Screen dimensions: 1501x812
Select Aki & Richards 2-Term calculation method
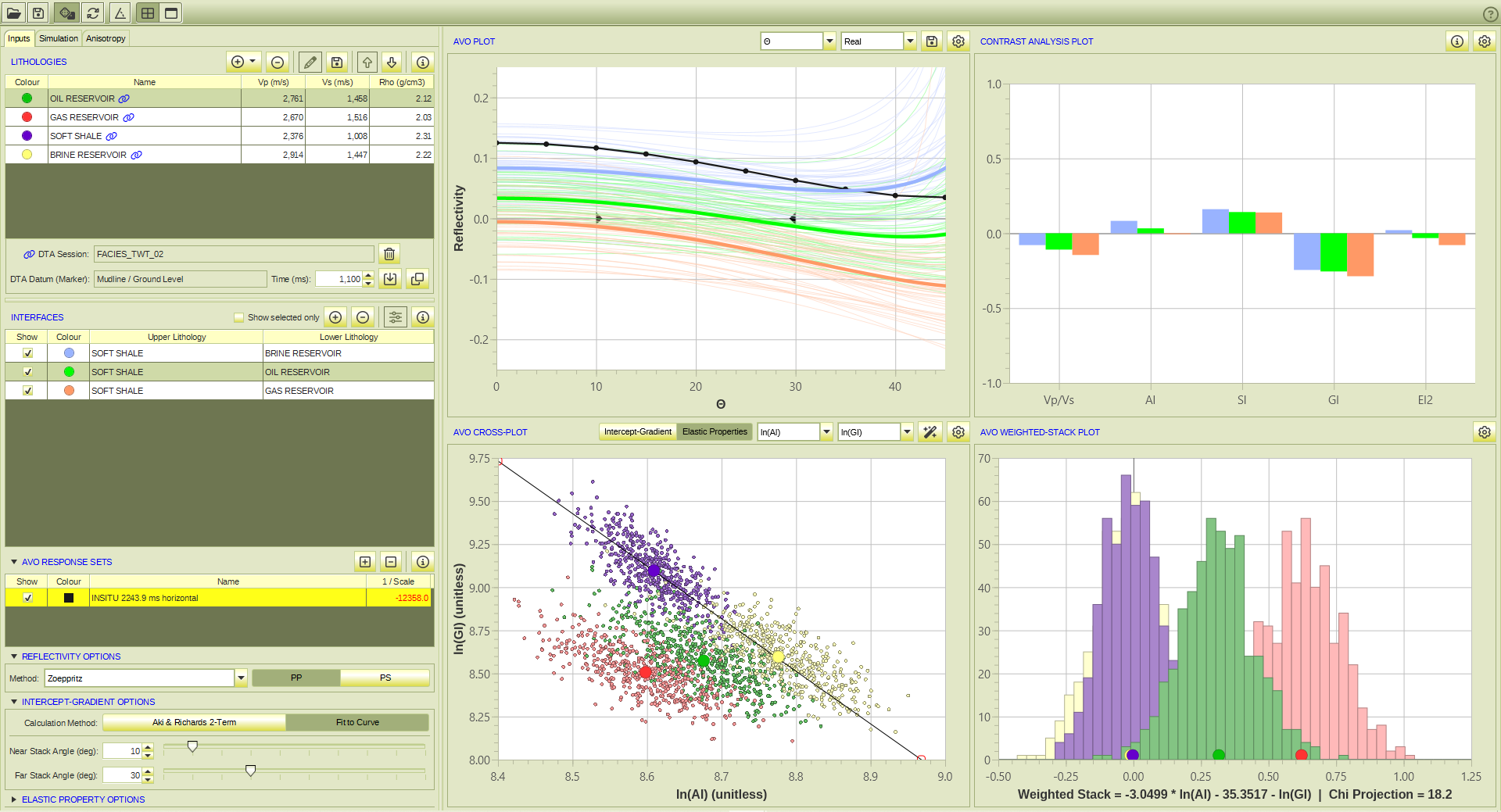[194, 722]
